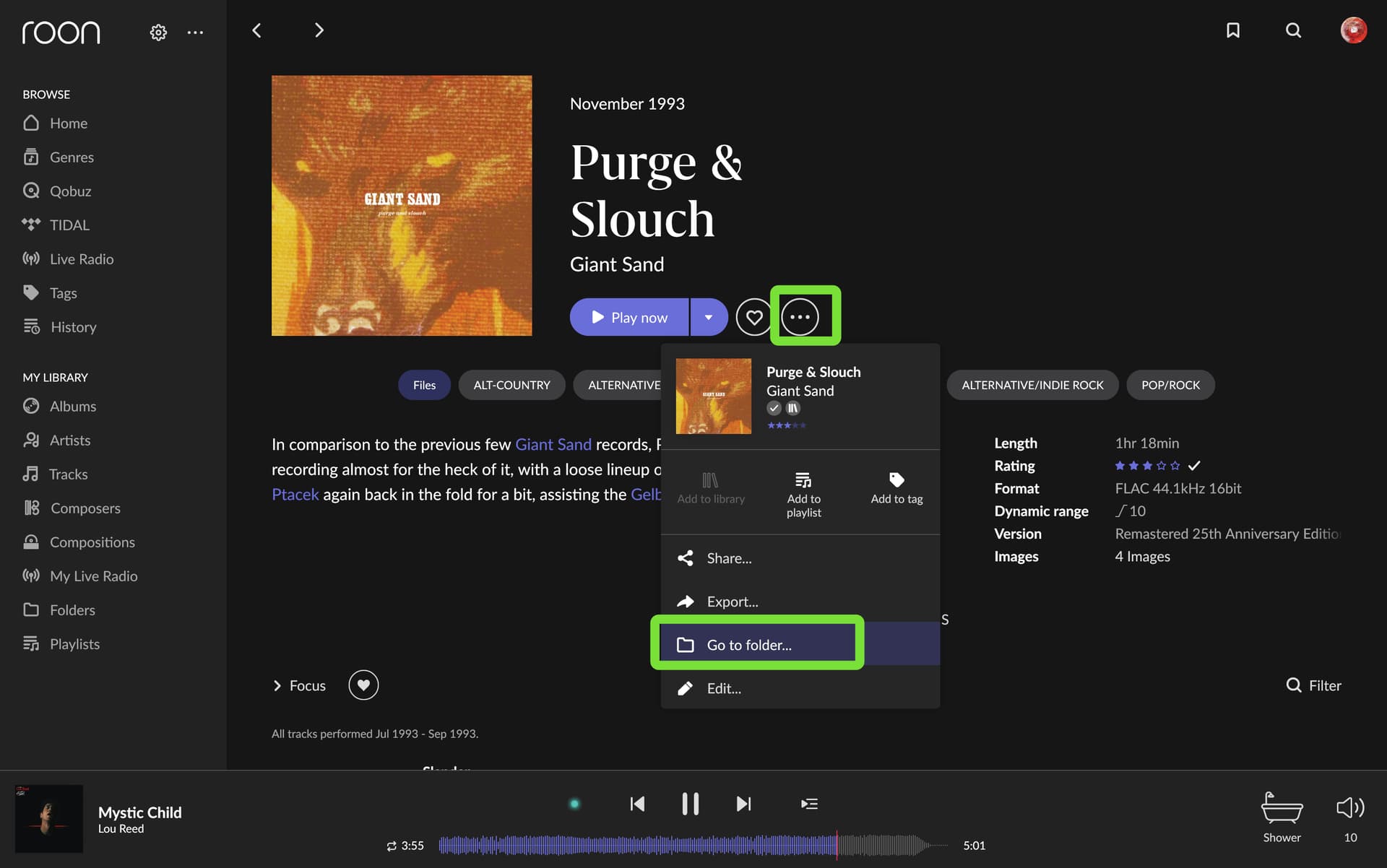Select the ALT-COUNTRY genre tag
The height and width of the screenshot is (868, 1387).
pyautogui.click(x=511, y=385)
